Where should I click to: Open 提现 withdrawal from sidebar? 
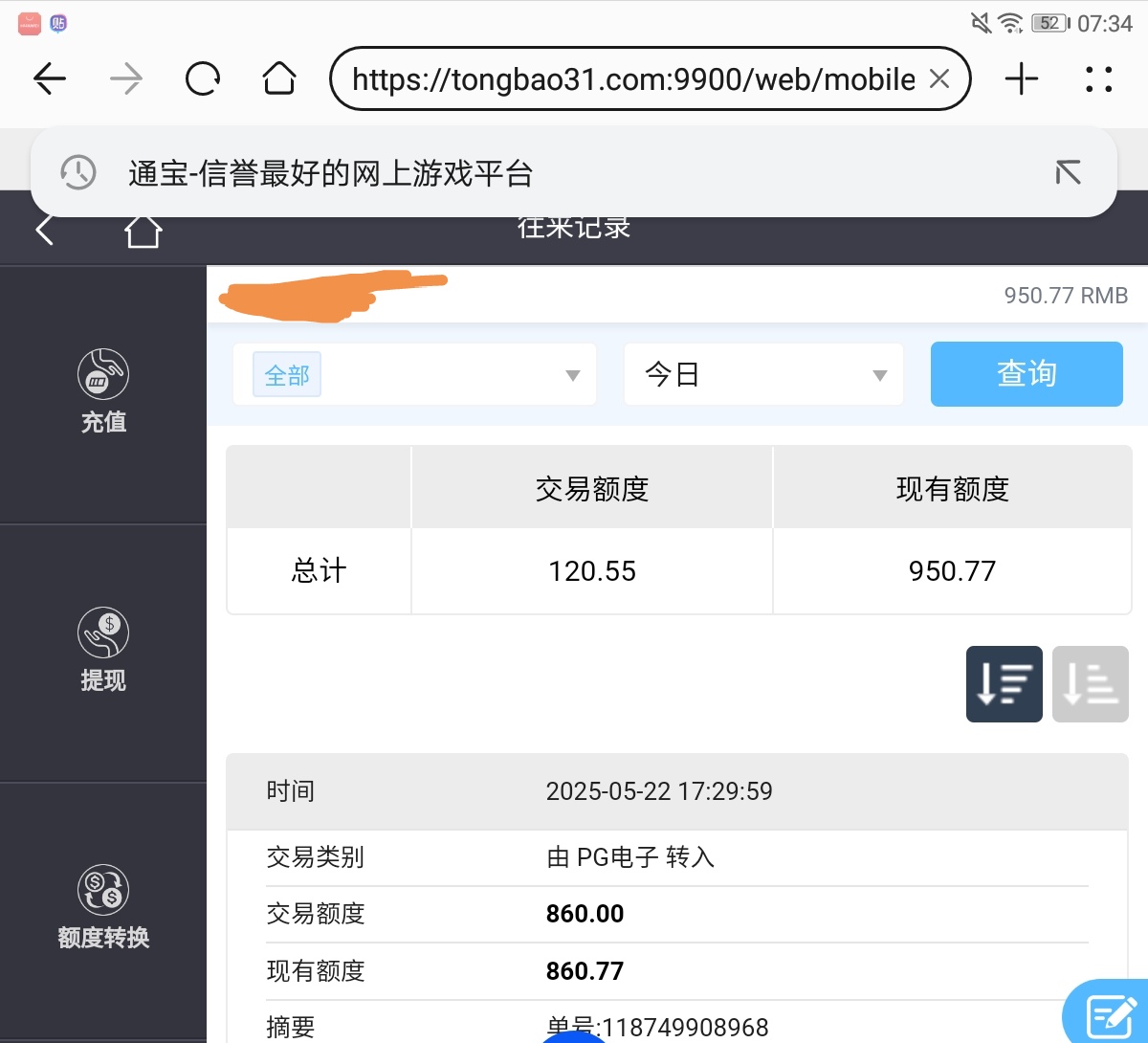coord(103,651)
